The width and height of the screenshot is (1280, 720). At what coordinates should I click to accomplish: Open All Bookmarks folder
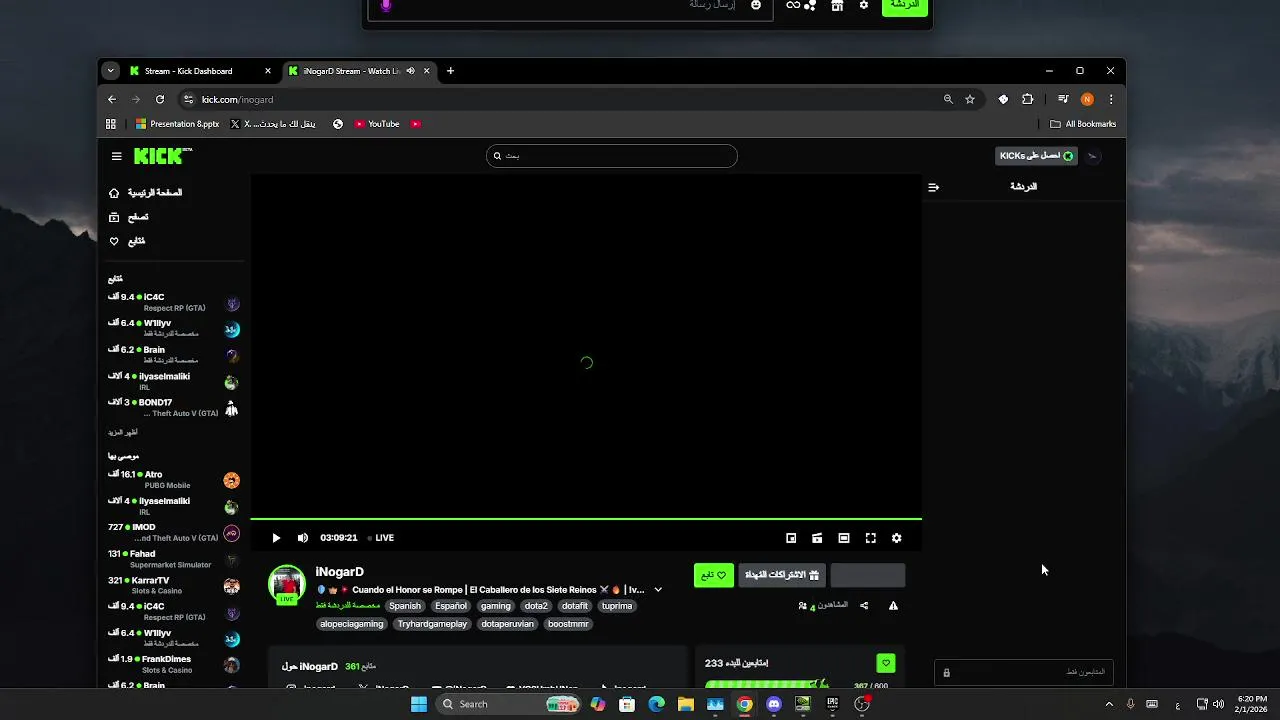point(1083,124)
